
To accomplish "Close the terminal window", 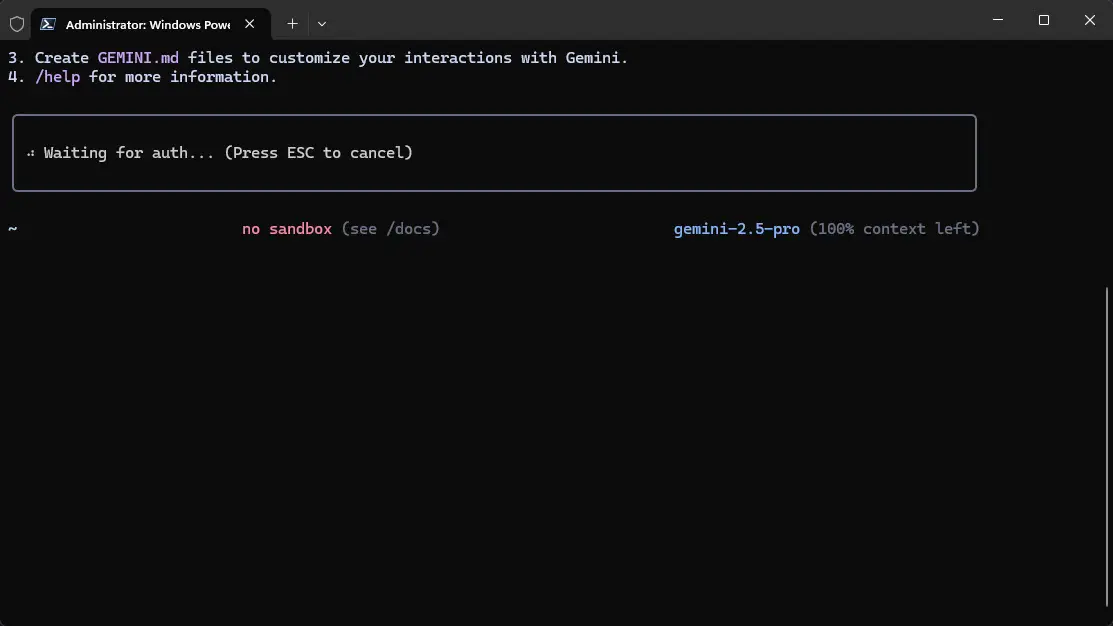I will point(1090,20).
